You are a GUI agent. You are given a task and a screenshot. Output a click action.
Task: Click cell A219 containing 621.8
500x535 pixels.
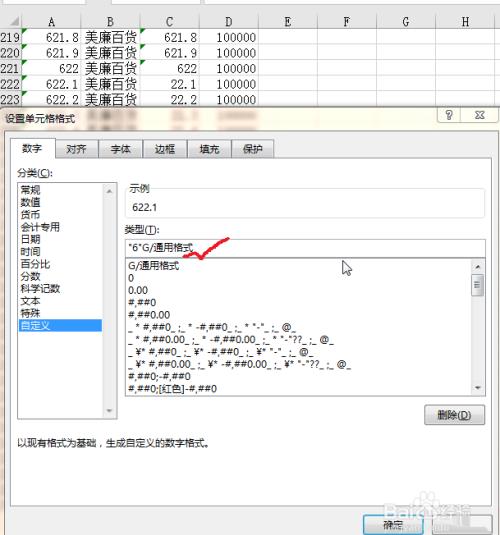pyautogui.click(x=51, y=37)
